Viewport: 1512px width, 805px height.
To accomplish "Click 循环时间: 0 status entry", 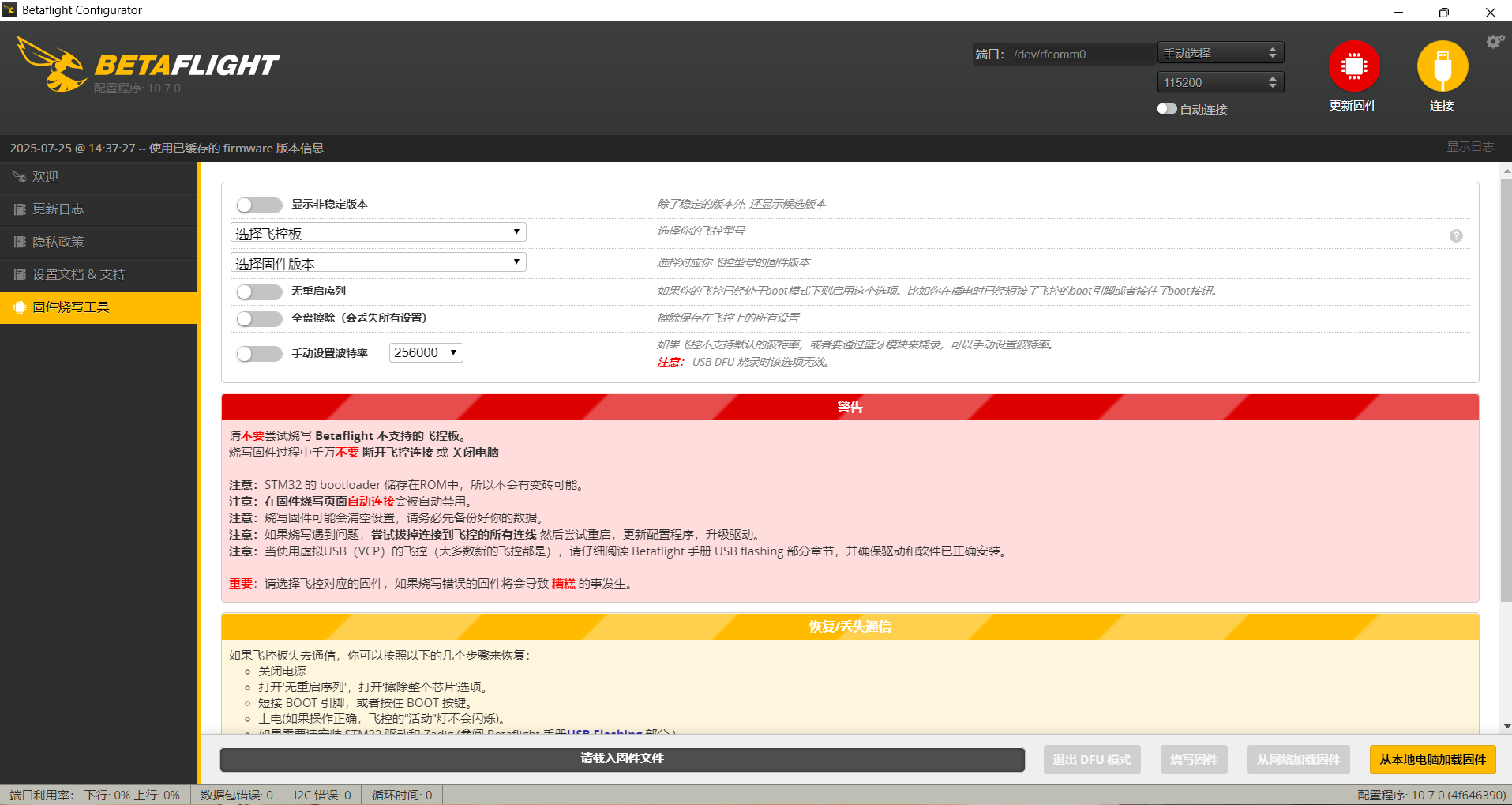I will point(402,795).
